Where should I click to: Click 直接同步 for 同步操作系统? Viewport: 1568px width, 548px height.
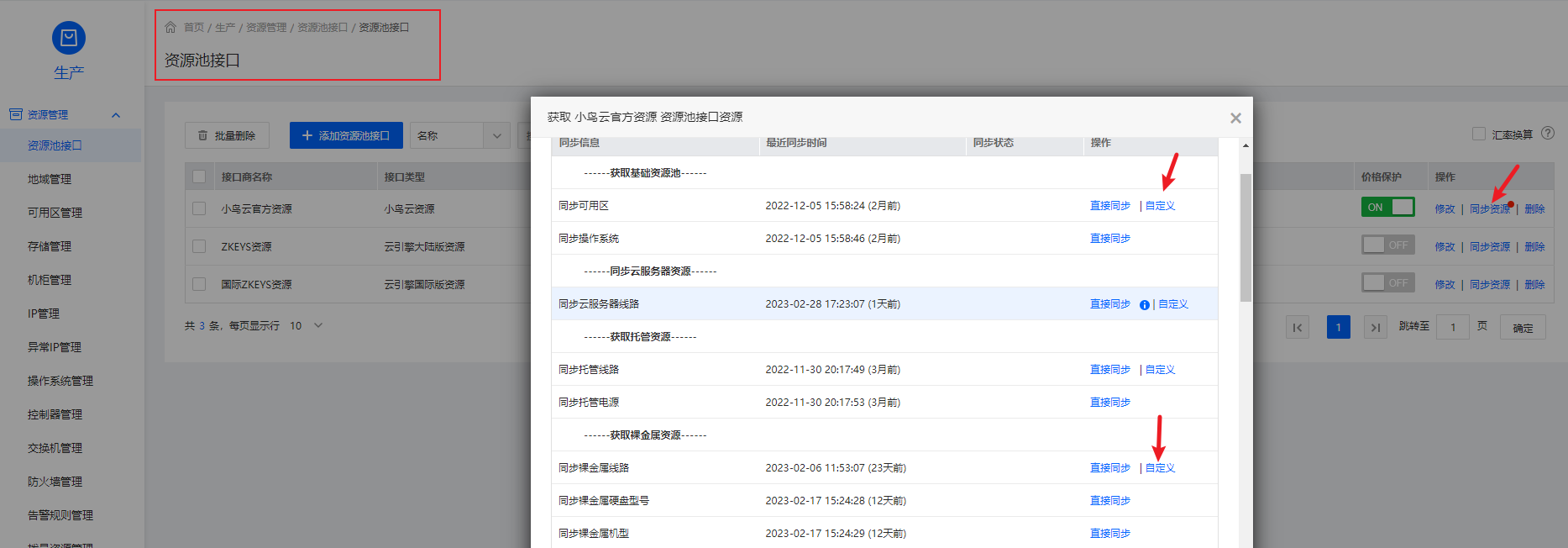1109,239
